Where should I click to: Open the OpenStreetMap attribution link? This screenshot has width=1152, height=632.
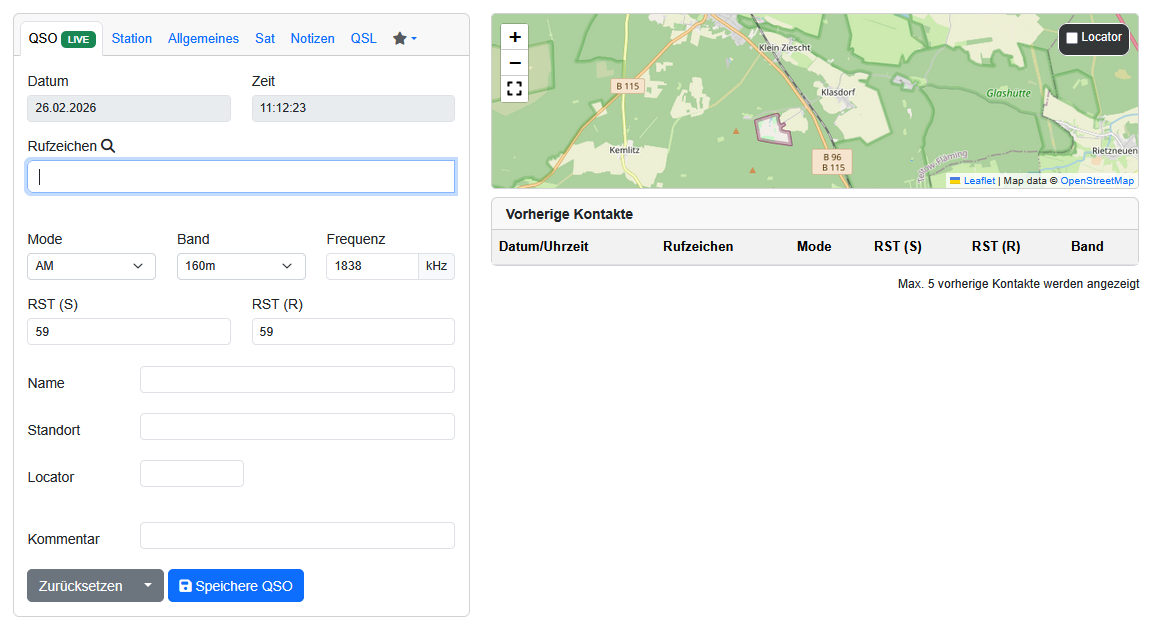pyautogui.click(x=1097, y=181)
